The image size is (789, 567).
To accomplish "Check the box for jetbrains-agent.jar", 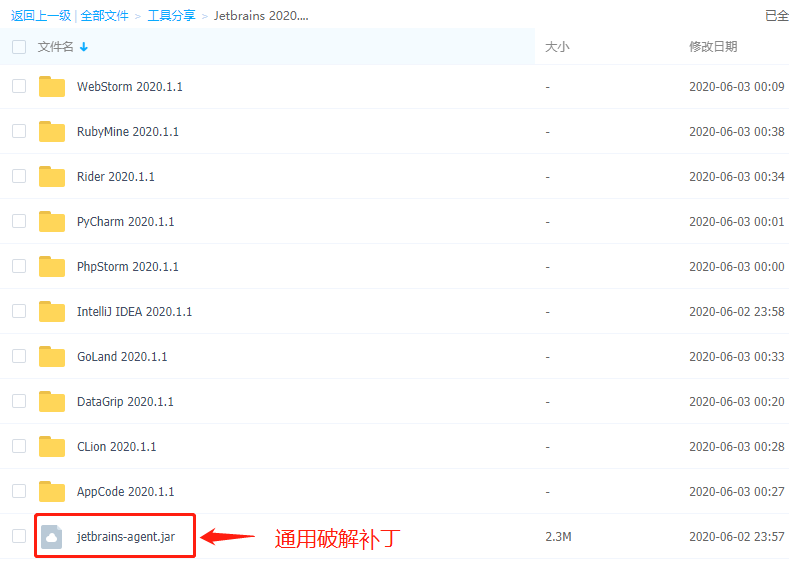I will click(19, 537).
